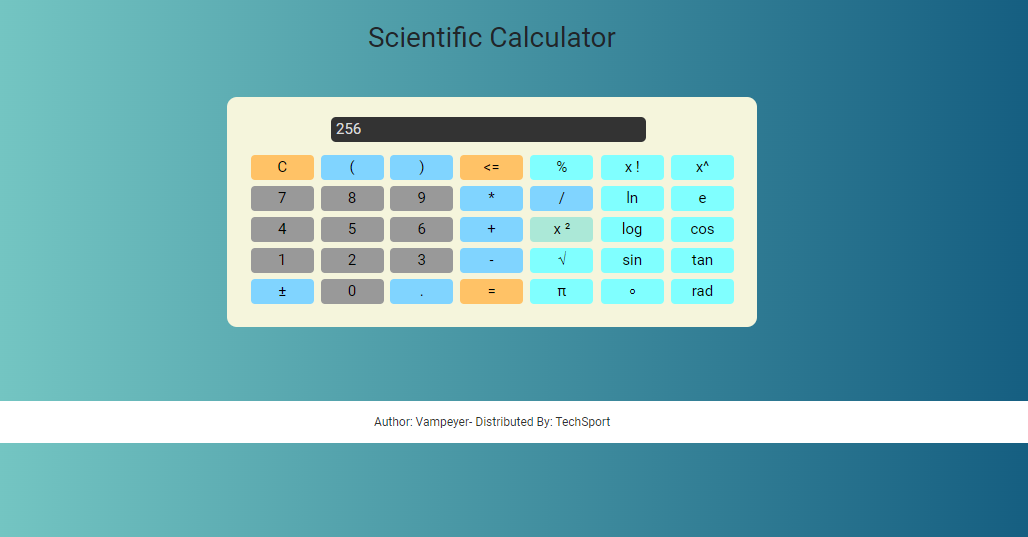The image size is (1028, 537).
Task: Click the number 7 key
Action: (x=282, y=199)
